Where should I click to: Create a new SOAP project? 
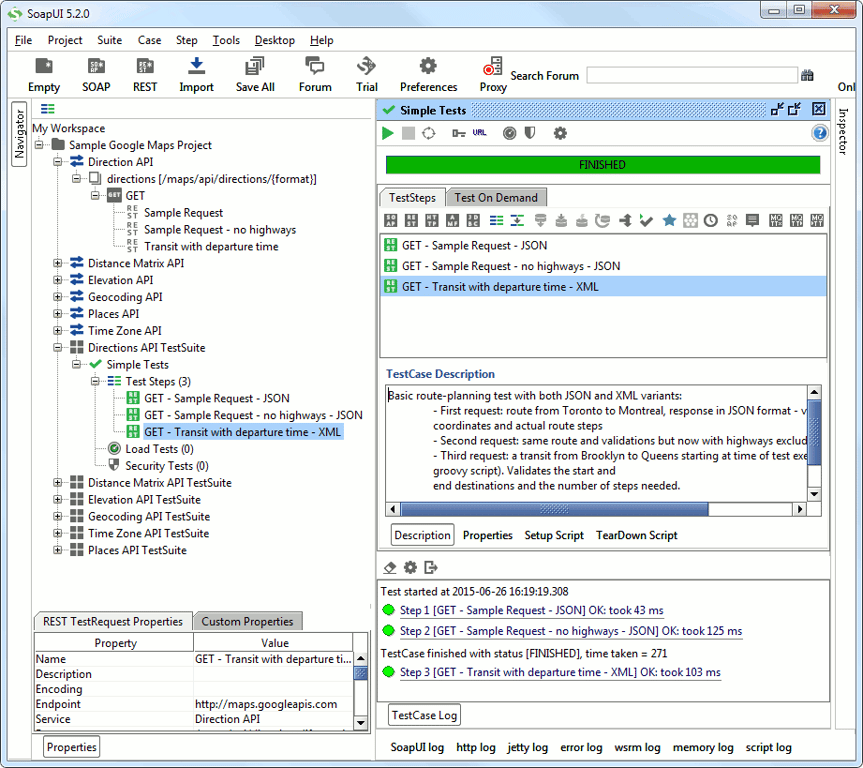click(x=96, y=75)
